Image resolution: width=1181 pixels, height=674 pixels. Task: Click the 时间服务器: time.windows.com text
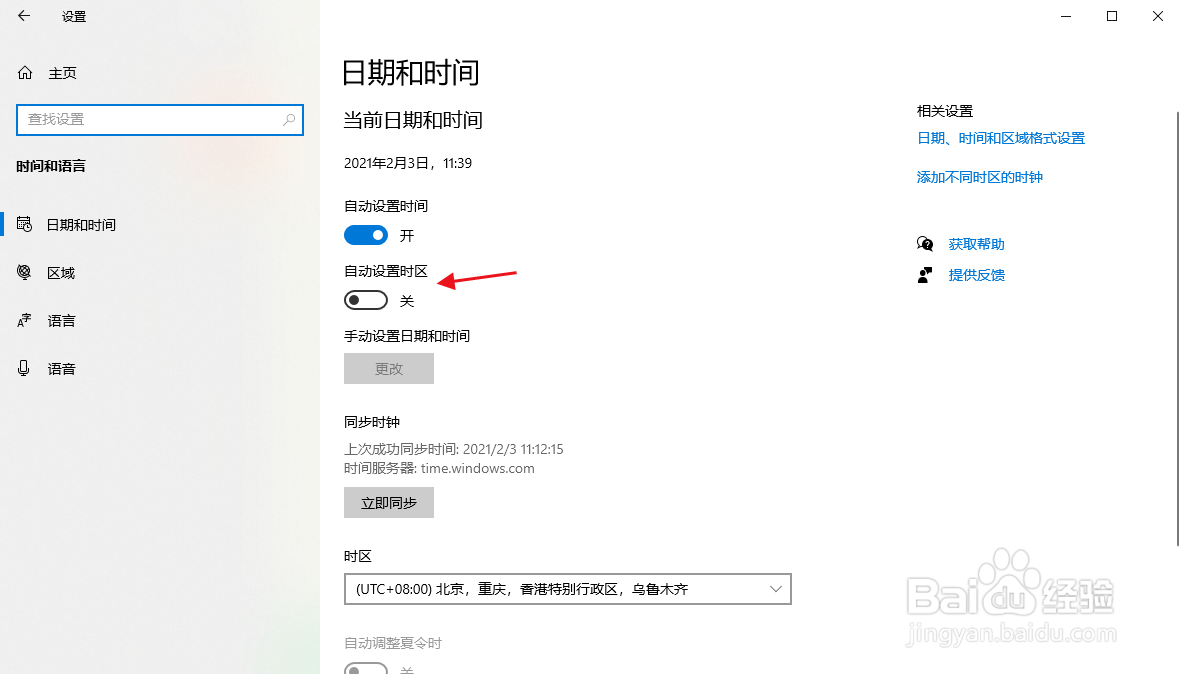439,468
